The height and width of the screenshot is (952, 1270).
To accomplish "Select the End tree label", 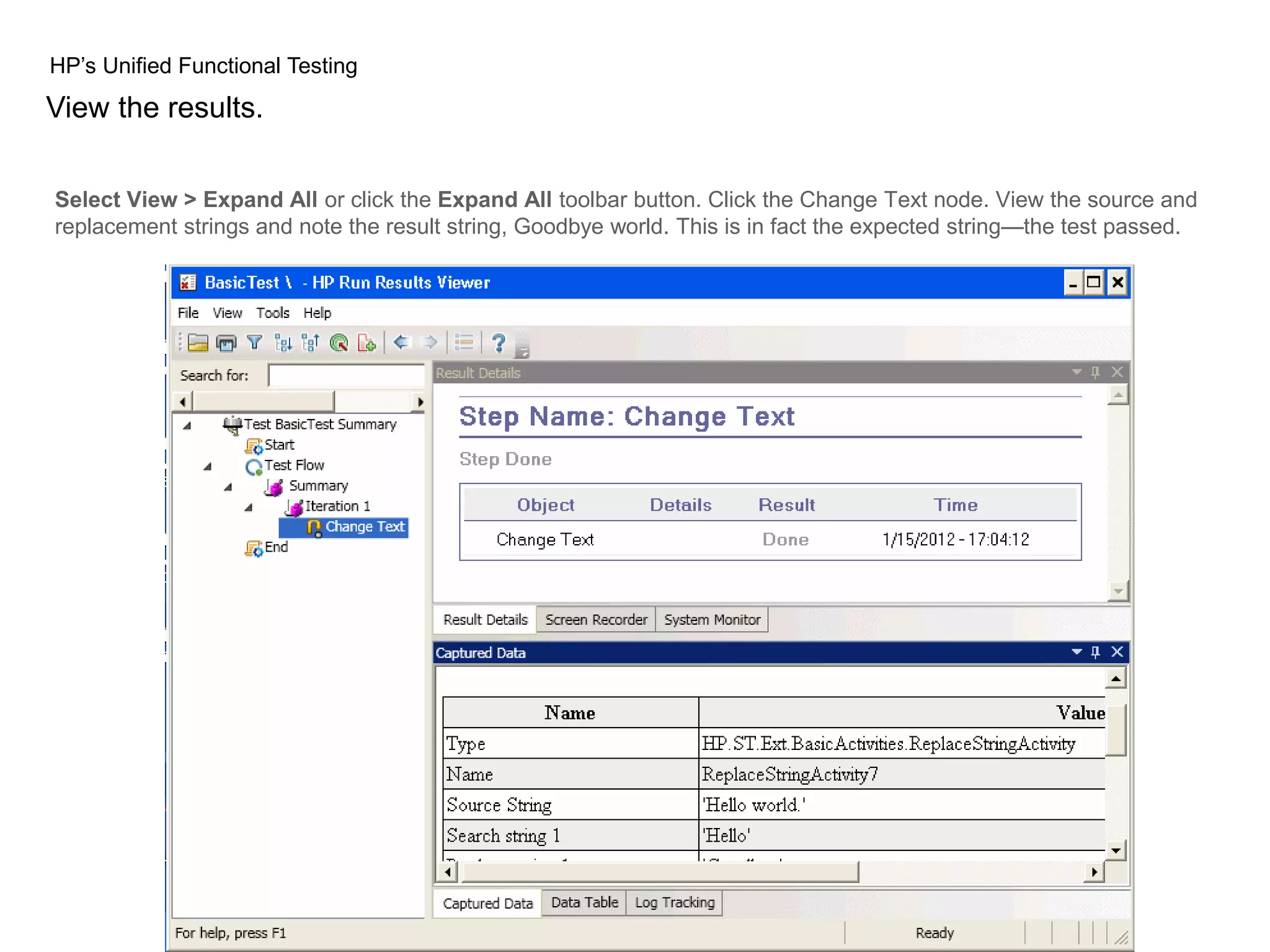I will click(276, 547).
